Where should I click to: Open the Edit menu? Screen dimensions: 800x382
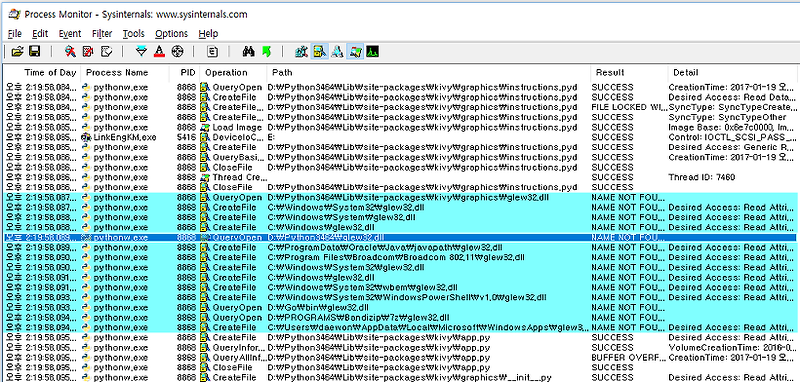(x=40, y=34)
